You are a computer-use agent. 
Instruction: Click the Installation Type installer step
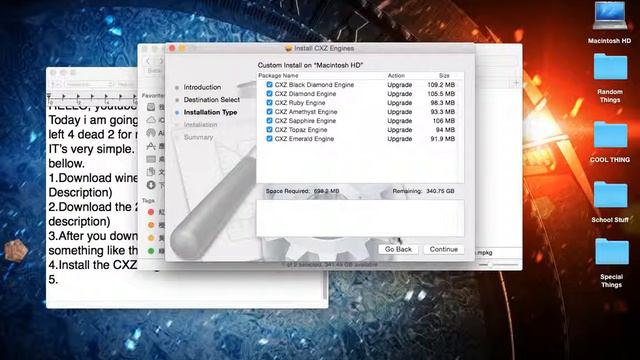(x=210, y=112)
